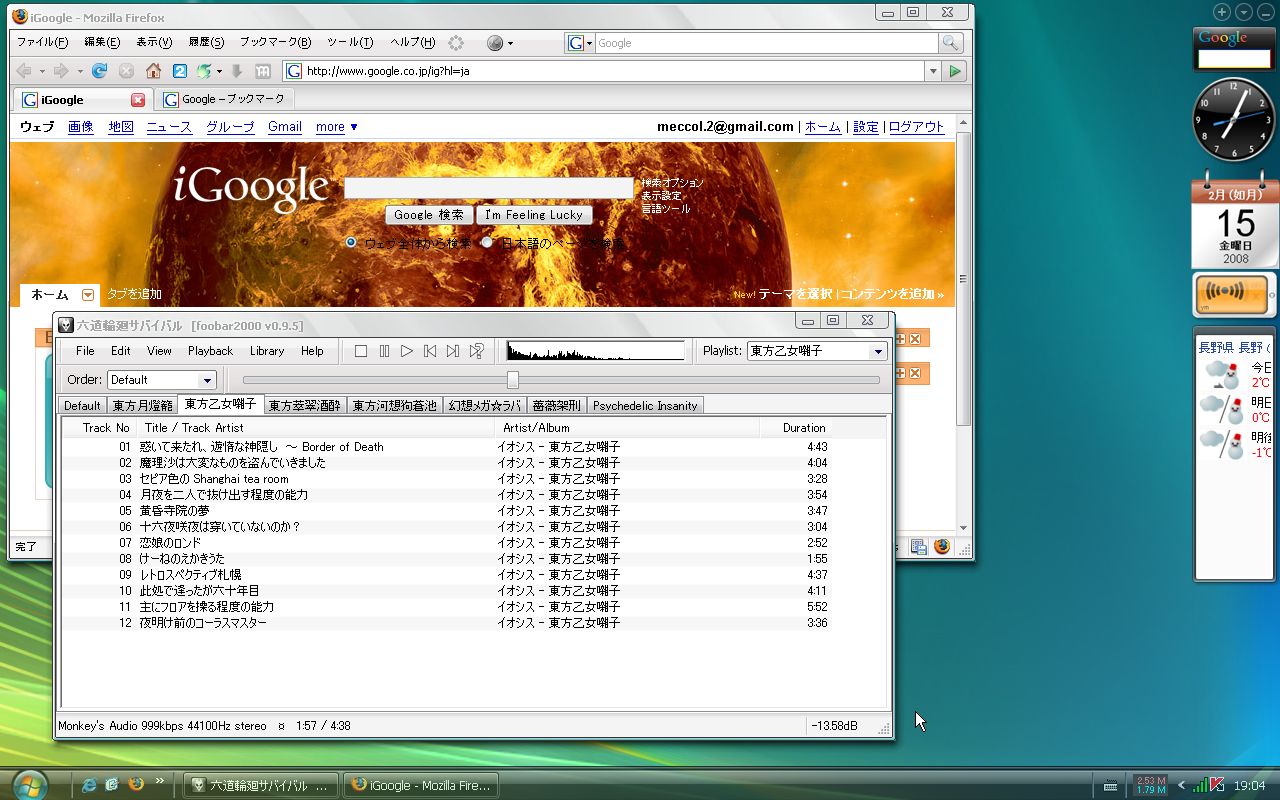Image resolution: width=1280 pixels, height=800 pixels.
Task: Open the Order dropdown set to Default
Action: click(207, 380)
